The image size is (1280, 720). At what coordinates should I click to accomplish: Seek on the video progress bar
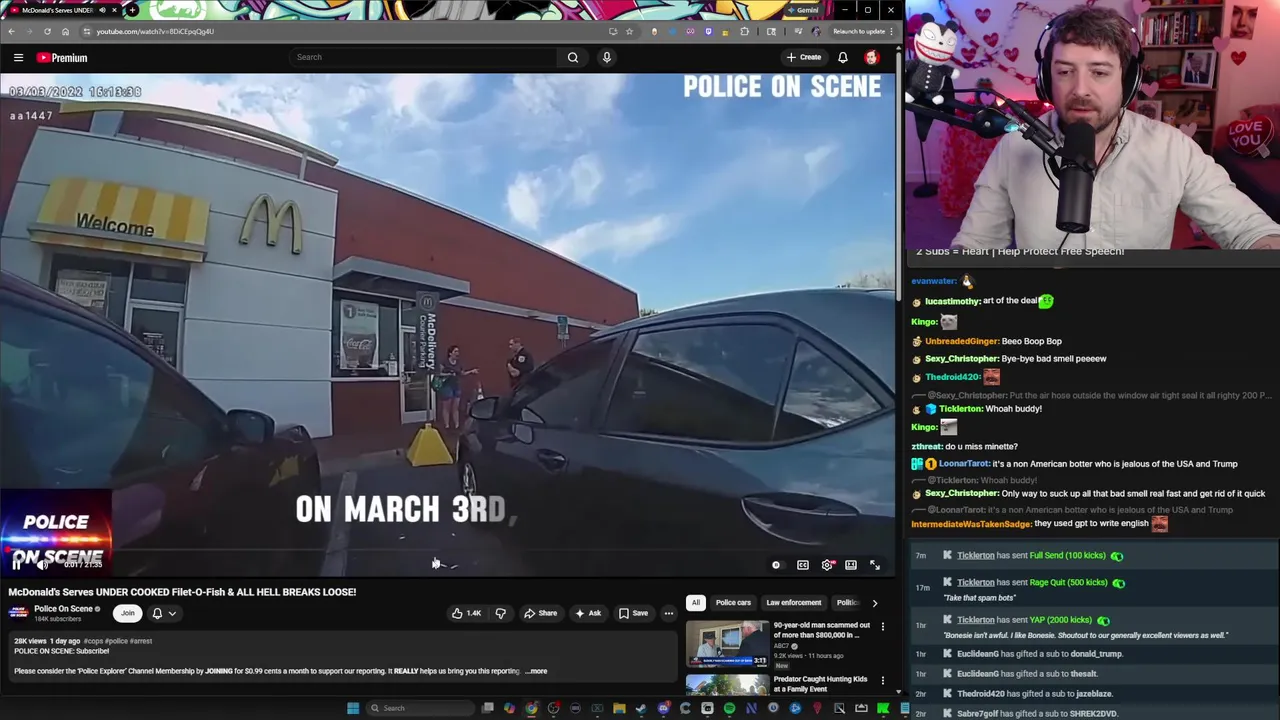(x=448, y=550)
